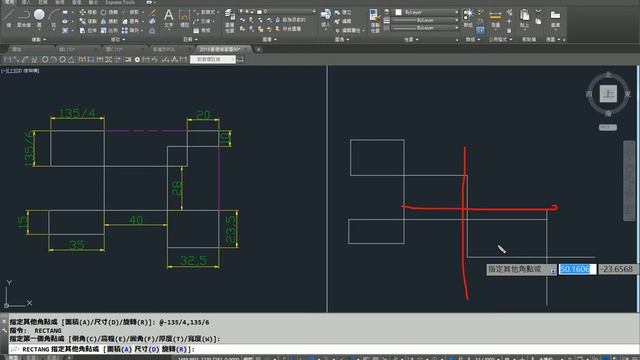Open the Start file tab
The width and height of the screenshot is (640, 360).
(17, 49)
